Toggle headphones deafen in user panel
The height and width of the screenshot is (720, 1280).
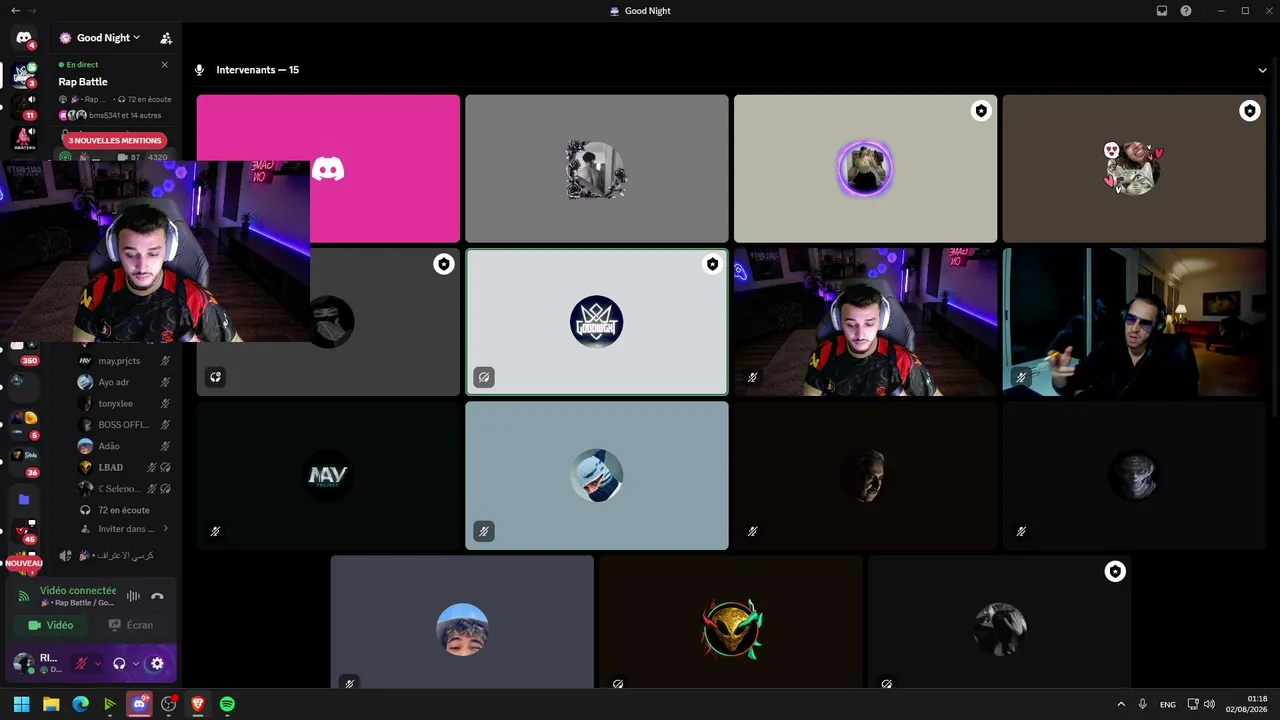coord(119,663)
